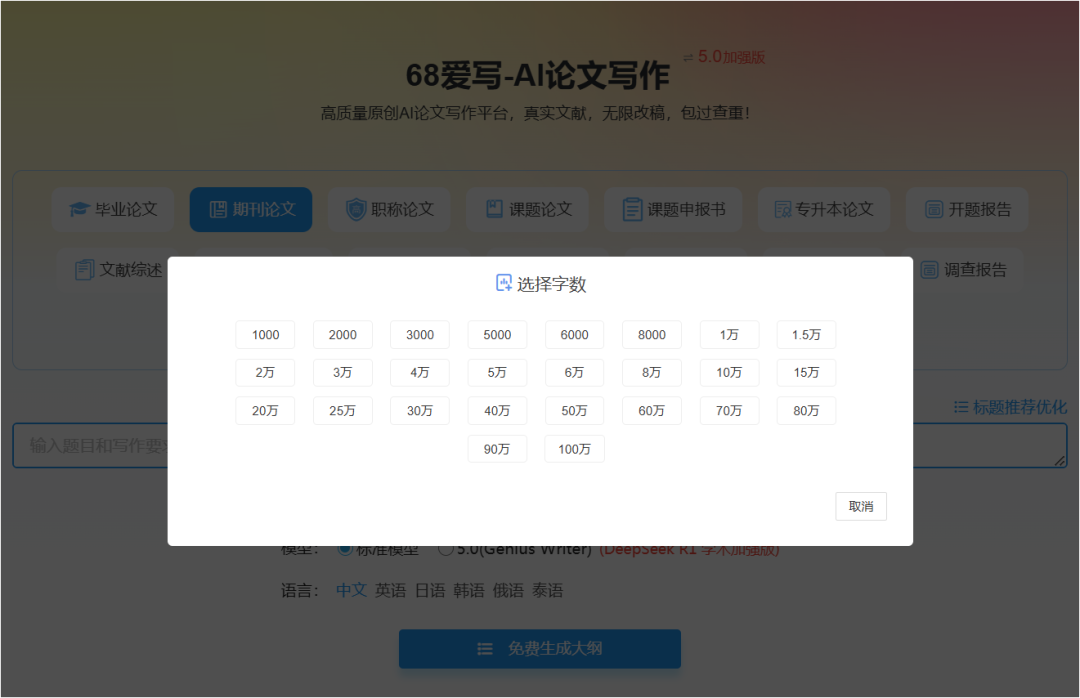Select the 100万 word count option
This screenshot has height=698, width=1080.
(x=574, y=449)
